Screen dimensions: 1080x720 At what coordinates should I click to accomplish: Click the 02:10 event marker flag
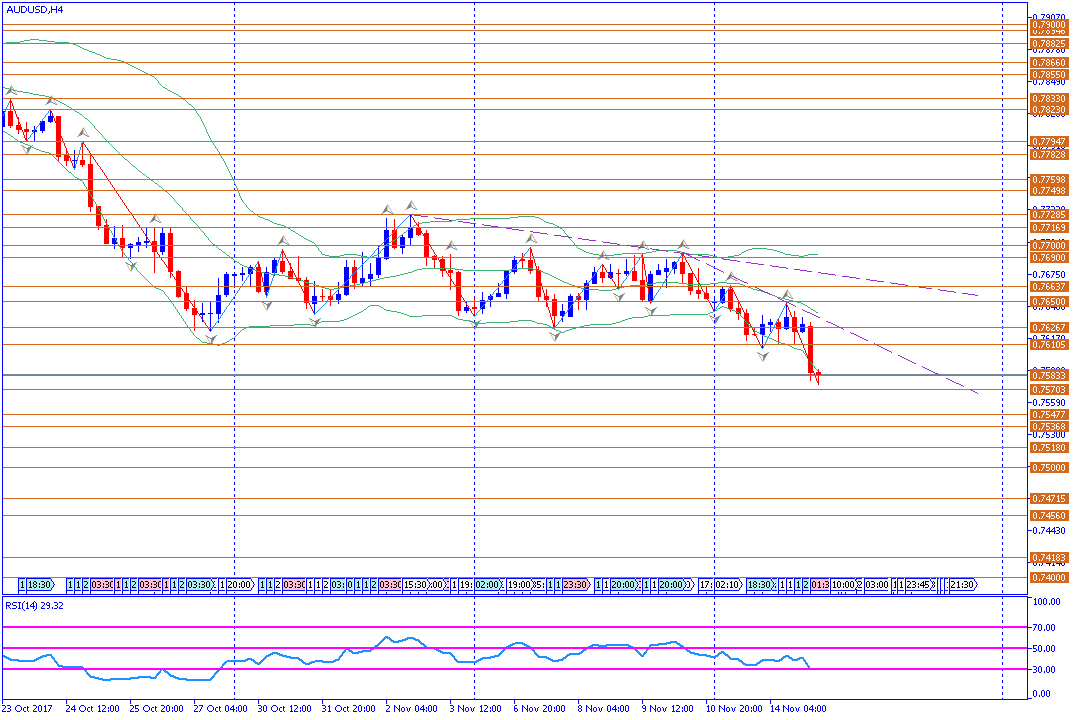point(728,585)
